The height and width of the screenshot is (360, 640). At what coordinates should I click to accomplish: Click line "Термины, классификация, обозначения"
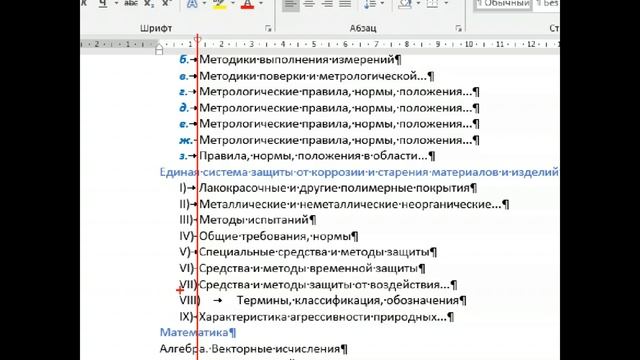click(348, 300)
